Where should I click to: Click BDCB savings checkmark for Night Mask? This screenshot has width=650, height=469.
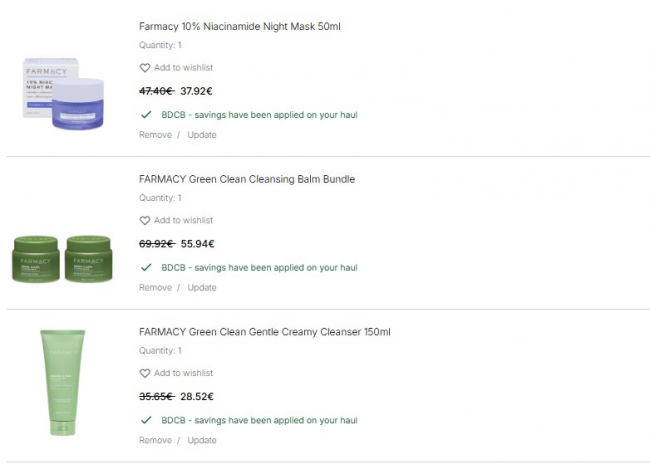(146, 115)
